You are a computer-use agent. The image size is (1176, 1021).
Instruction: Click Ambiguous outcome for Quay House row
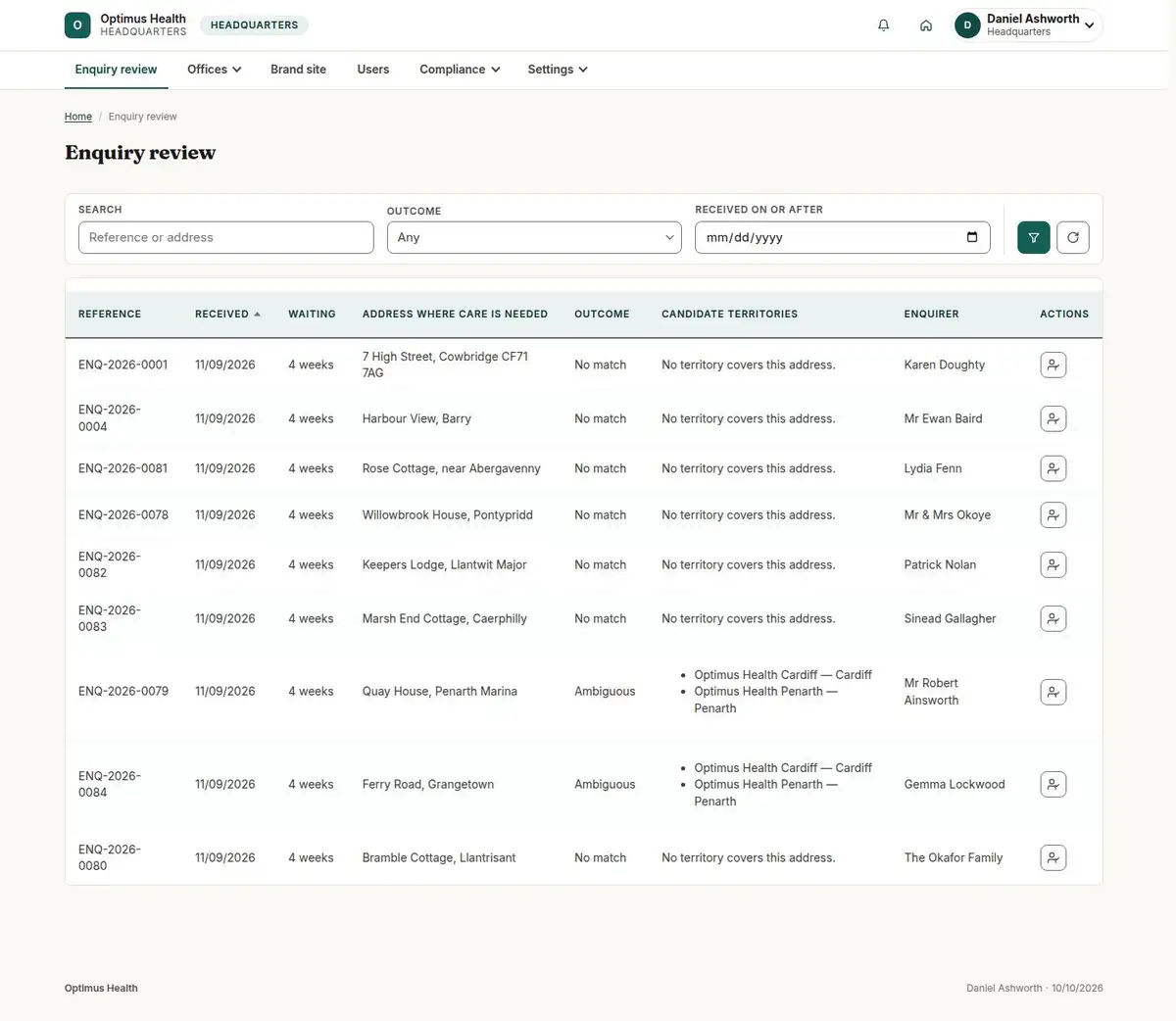click(605, 691)
